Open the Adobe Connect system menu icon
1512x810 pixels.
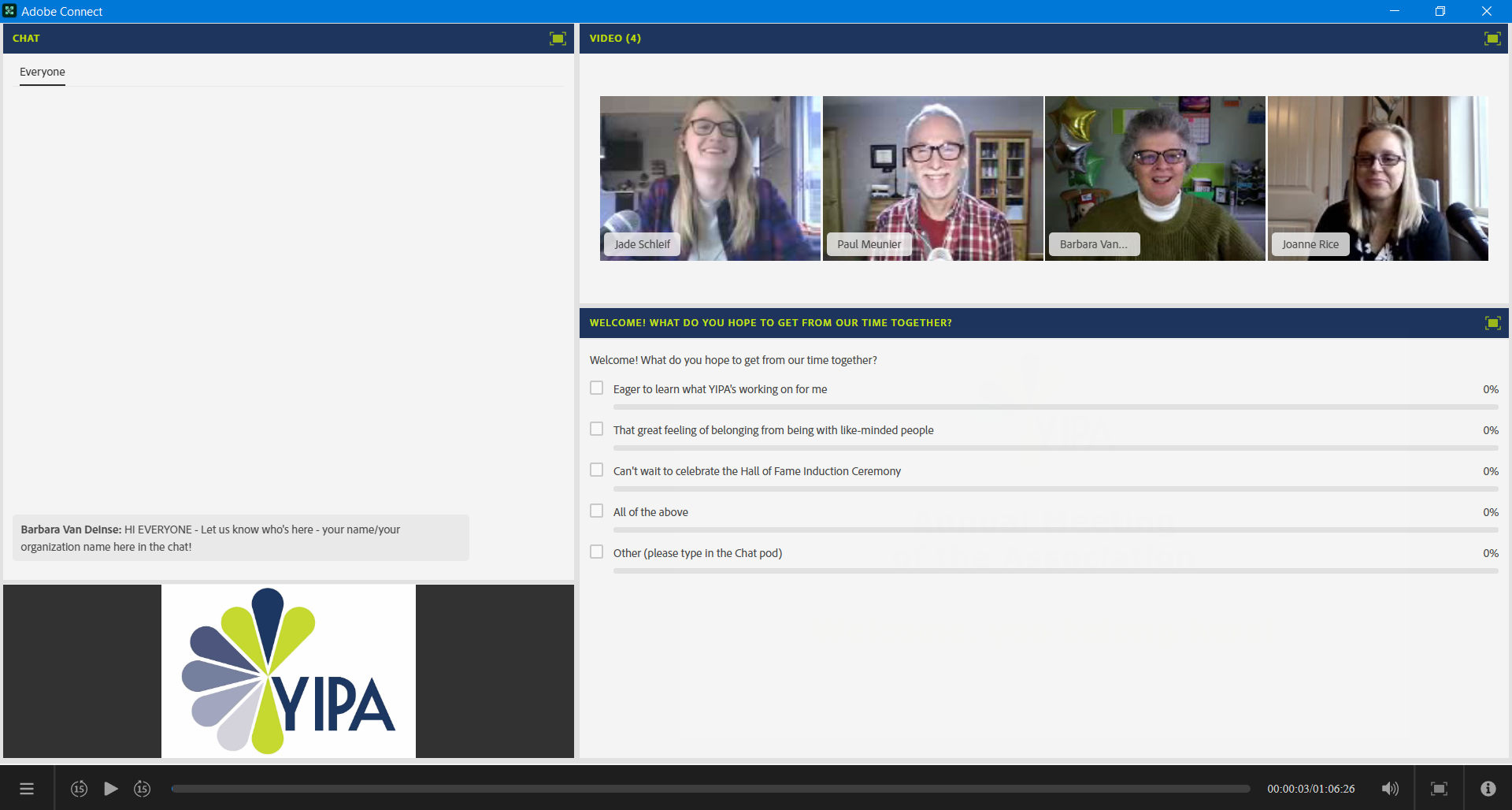click(x=9, y=11)
